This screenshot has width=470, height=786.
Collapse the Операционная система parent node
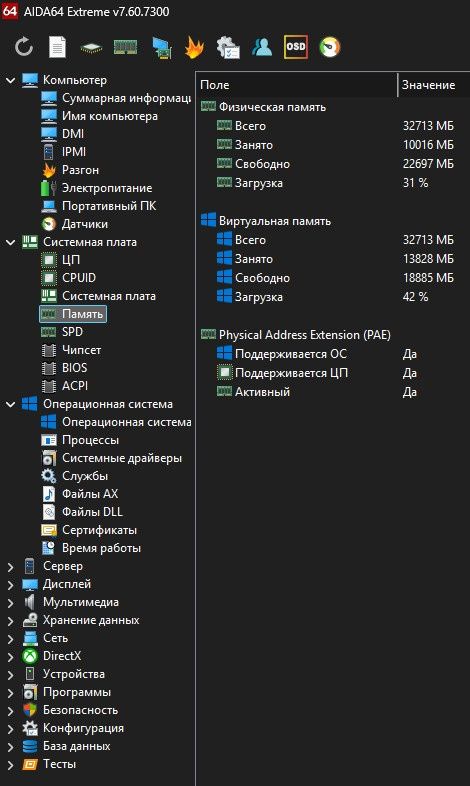(11, 404)
